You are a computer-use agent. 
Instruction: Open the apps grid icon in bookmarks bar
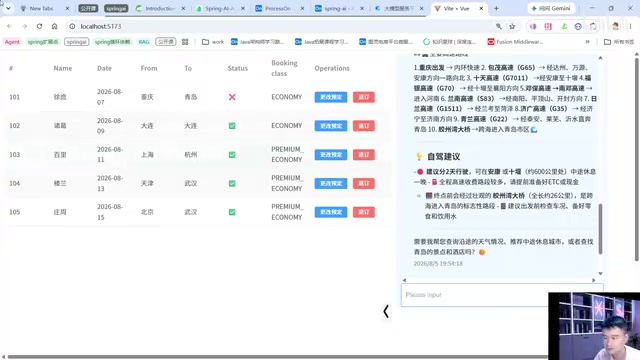pos(185,42)
